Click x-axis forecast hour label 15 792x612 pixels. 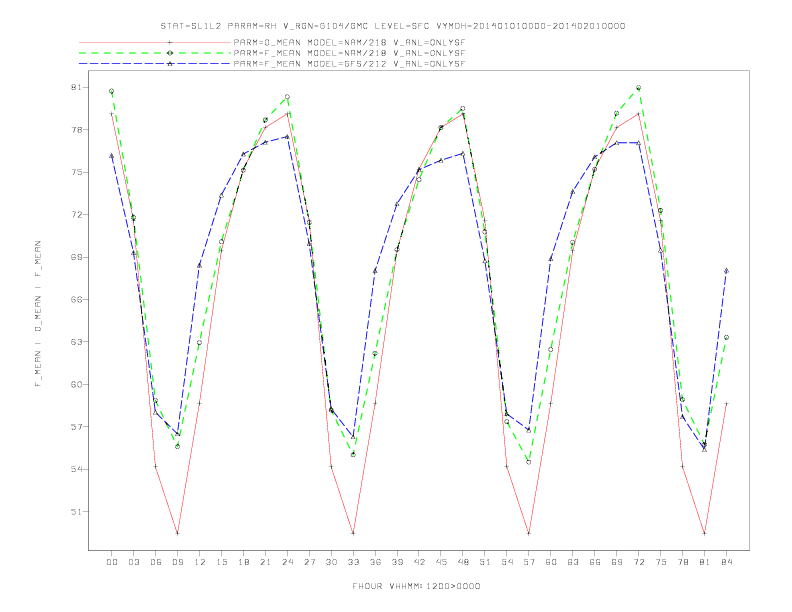[221, 562]
